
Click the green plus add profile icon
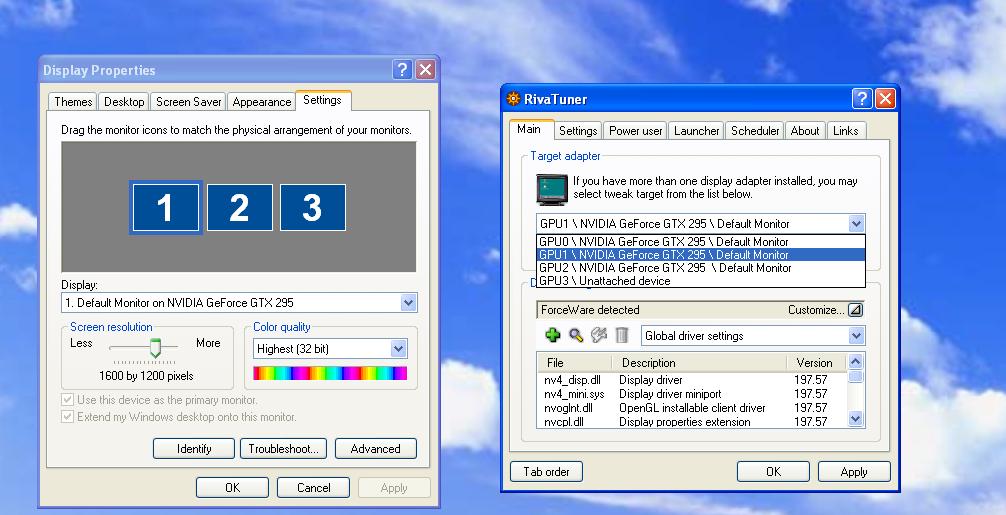(552, 335)
